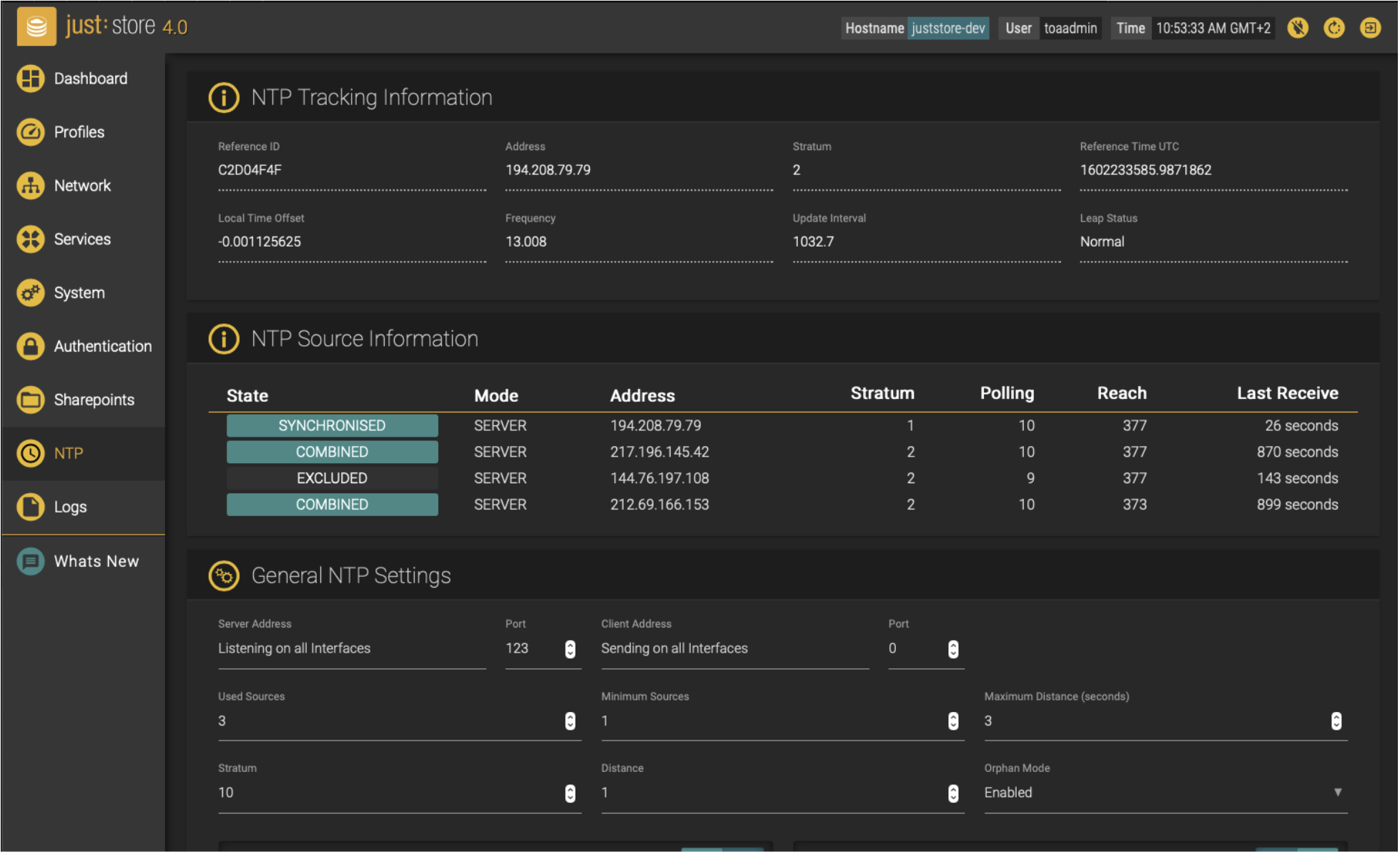1400x852 pixels.
Task: Open the Orphan Mode dropdown
Action: [x=1165, y=793]
